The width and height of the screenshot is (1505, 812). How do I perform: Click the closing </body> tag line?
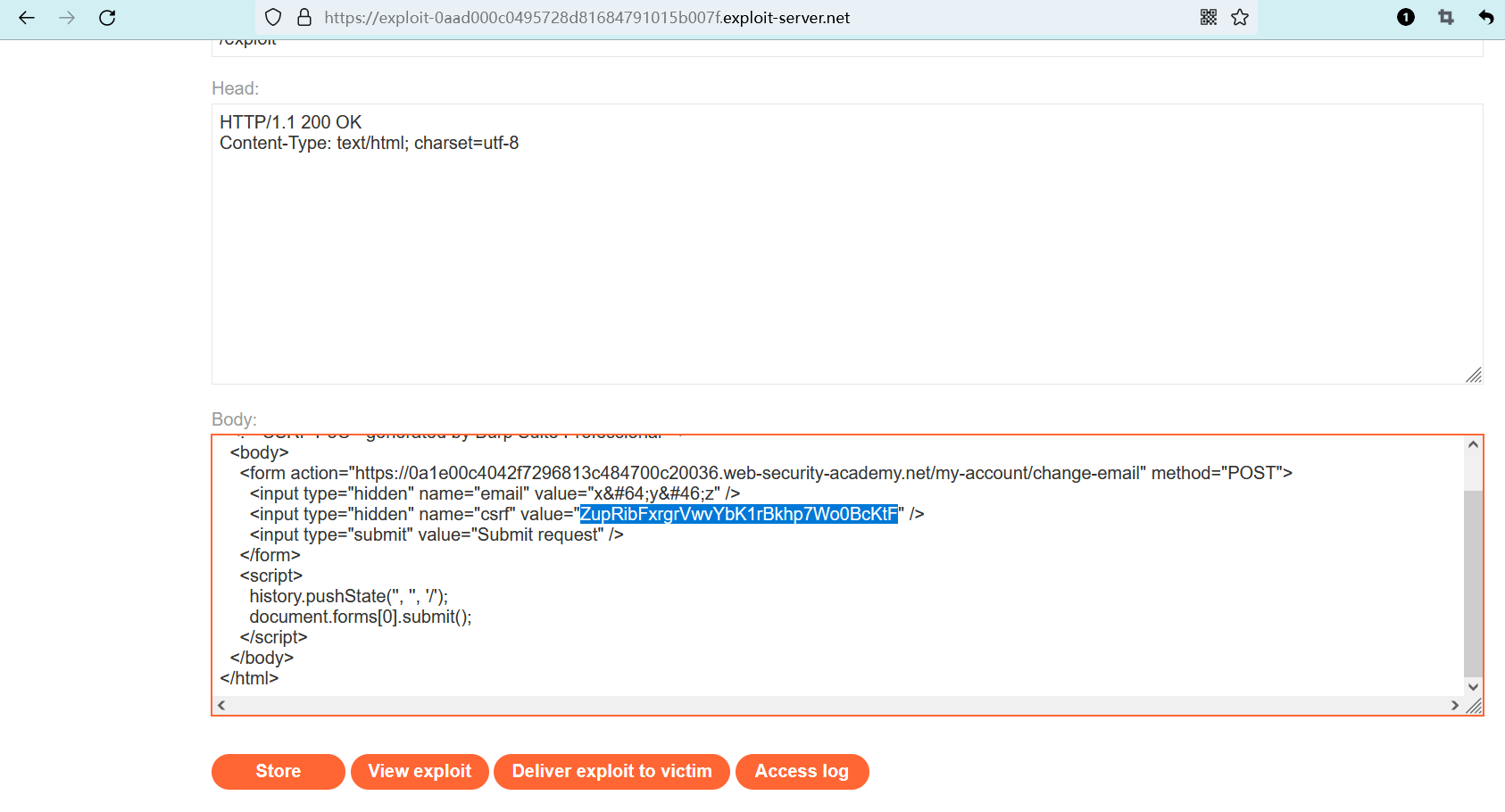(262, 658)
